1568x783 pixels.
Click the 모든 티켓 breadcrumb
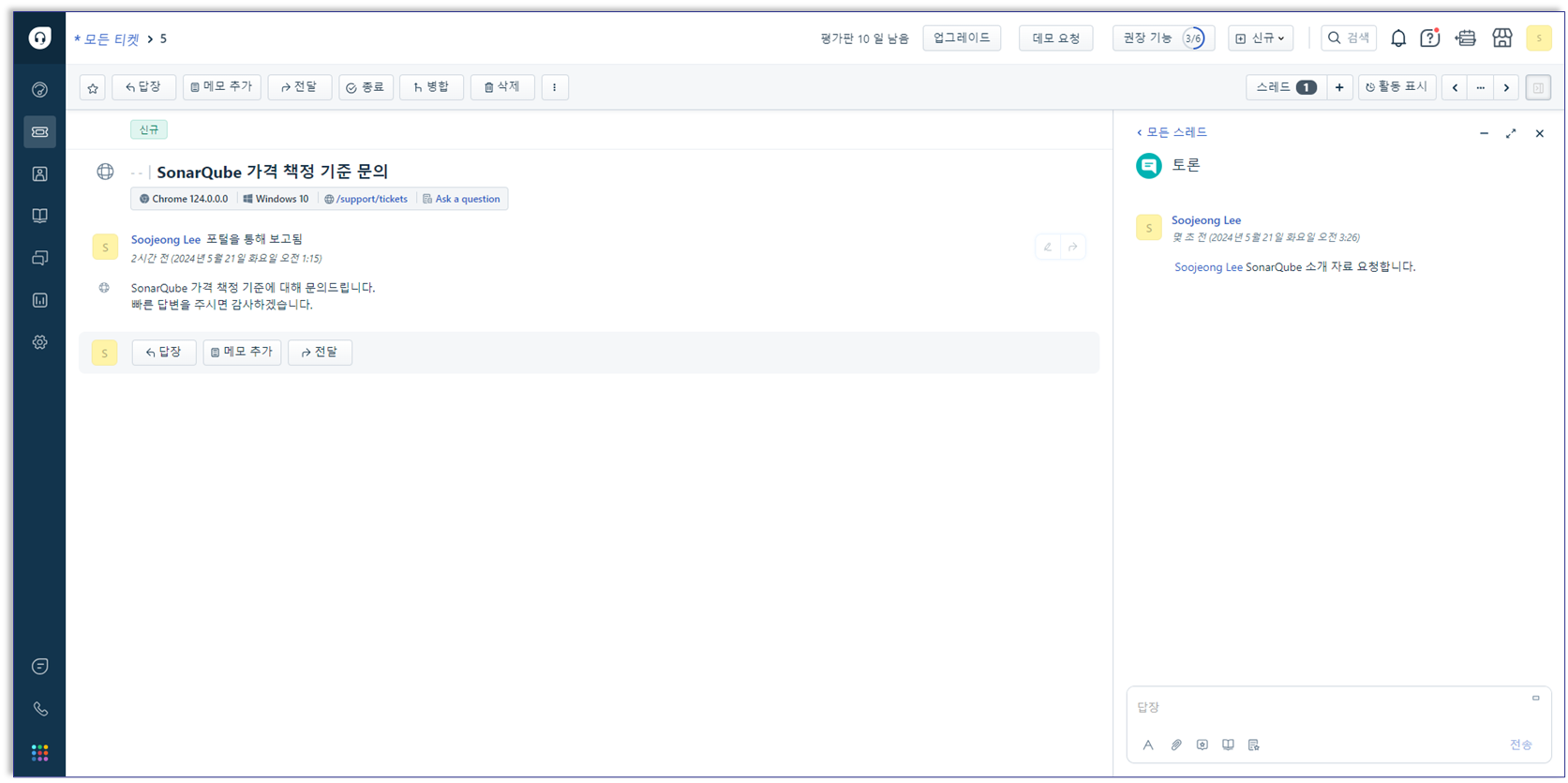tap(108, 39)
